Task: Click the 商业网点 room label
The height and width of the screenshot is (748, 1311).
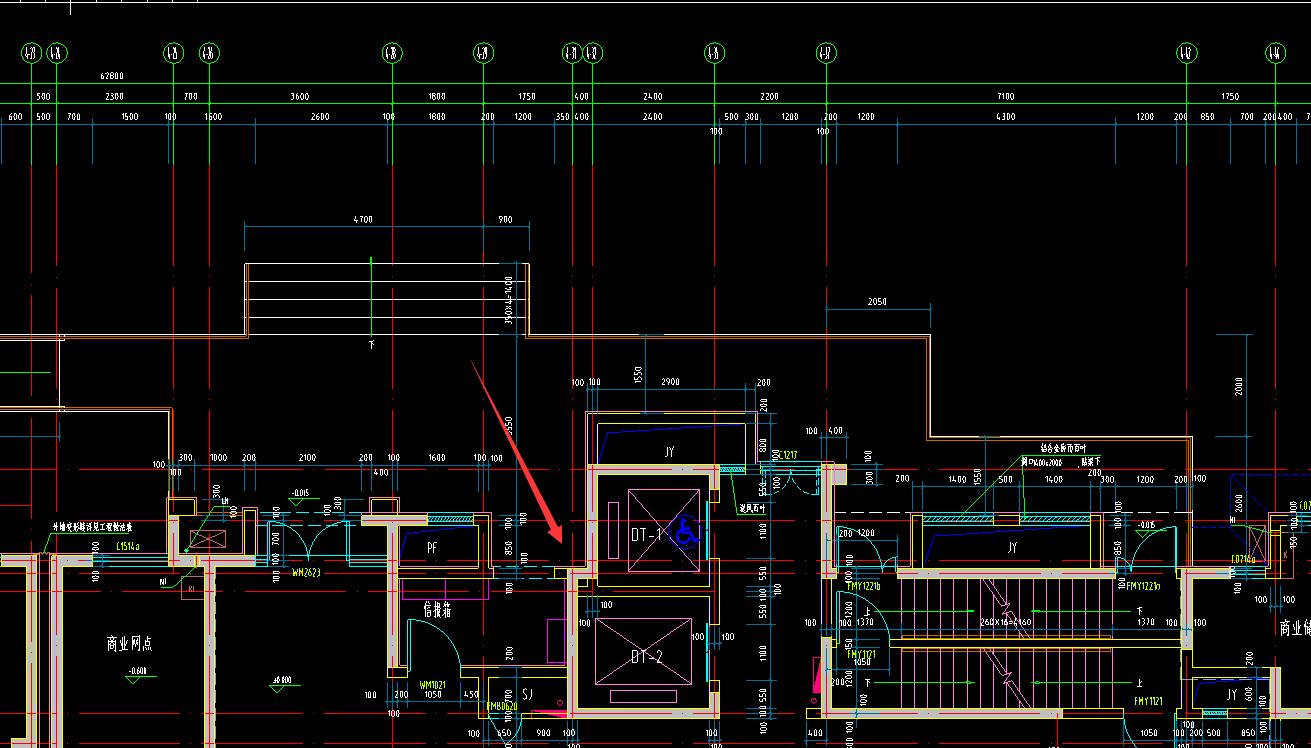Action: [131, 642]
